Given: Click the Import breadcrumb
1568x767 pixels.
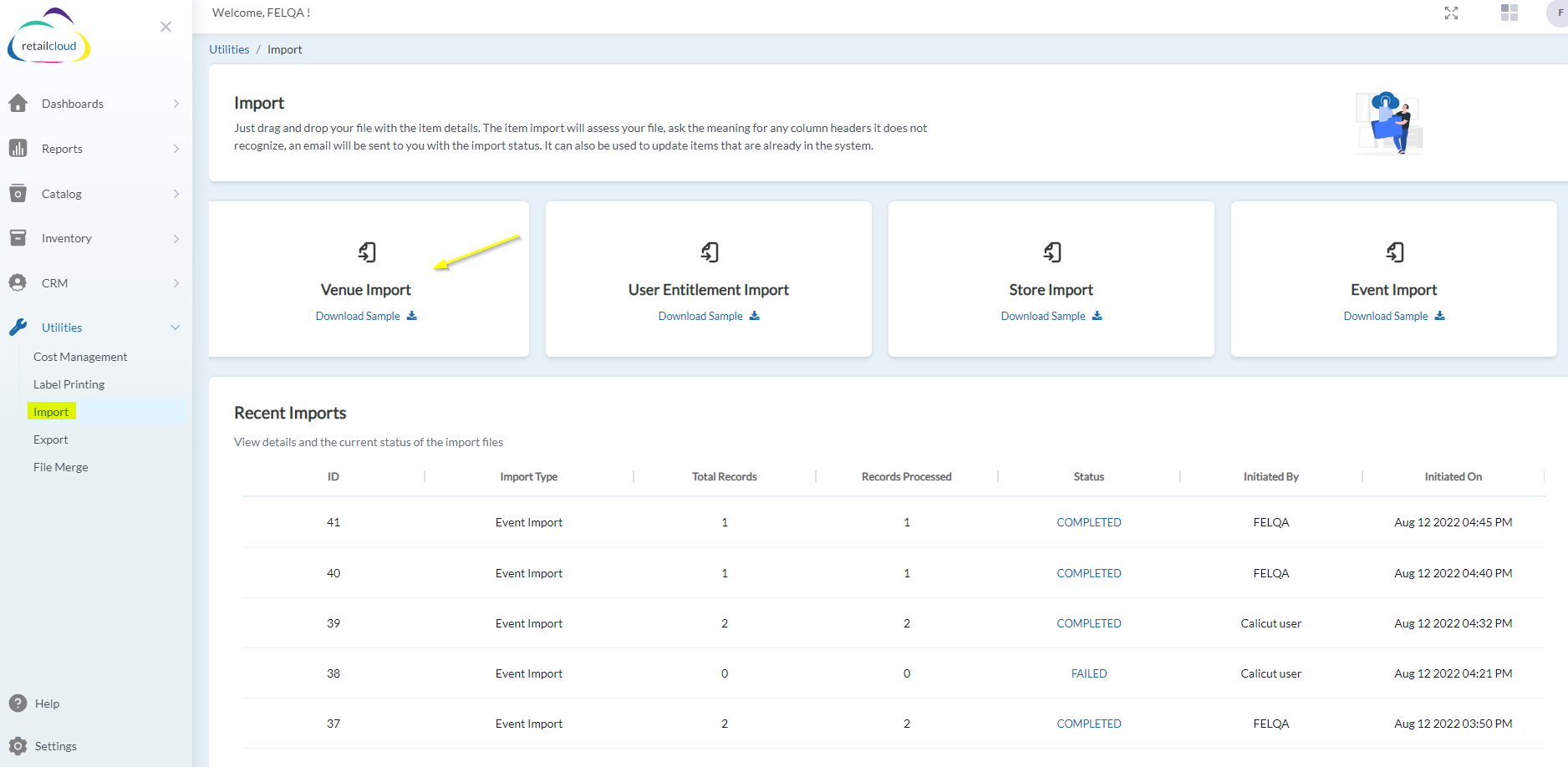Looking at the screenshot, I should pos(284,49).
